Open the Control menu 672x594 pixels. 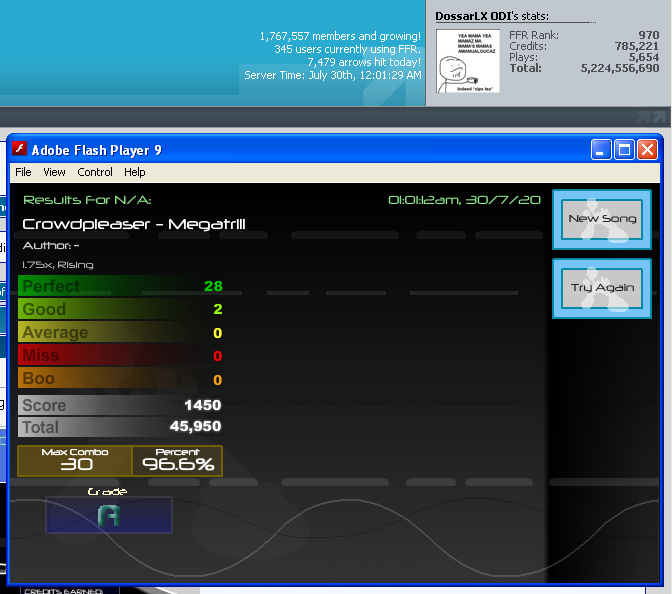click(95, 172)
